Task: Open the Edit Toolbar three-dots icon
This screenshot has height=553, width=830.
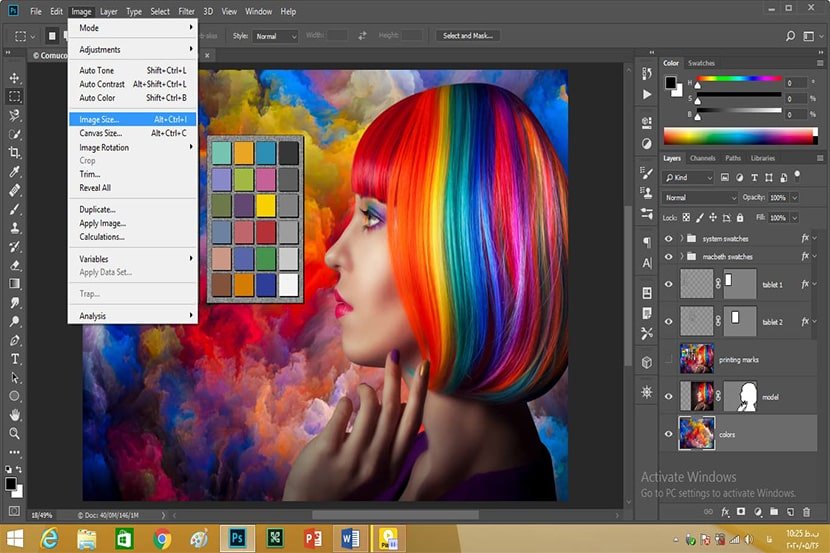Action: pos(14,452)
